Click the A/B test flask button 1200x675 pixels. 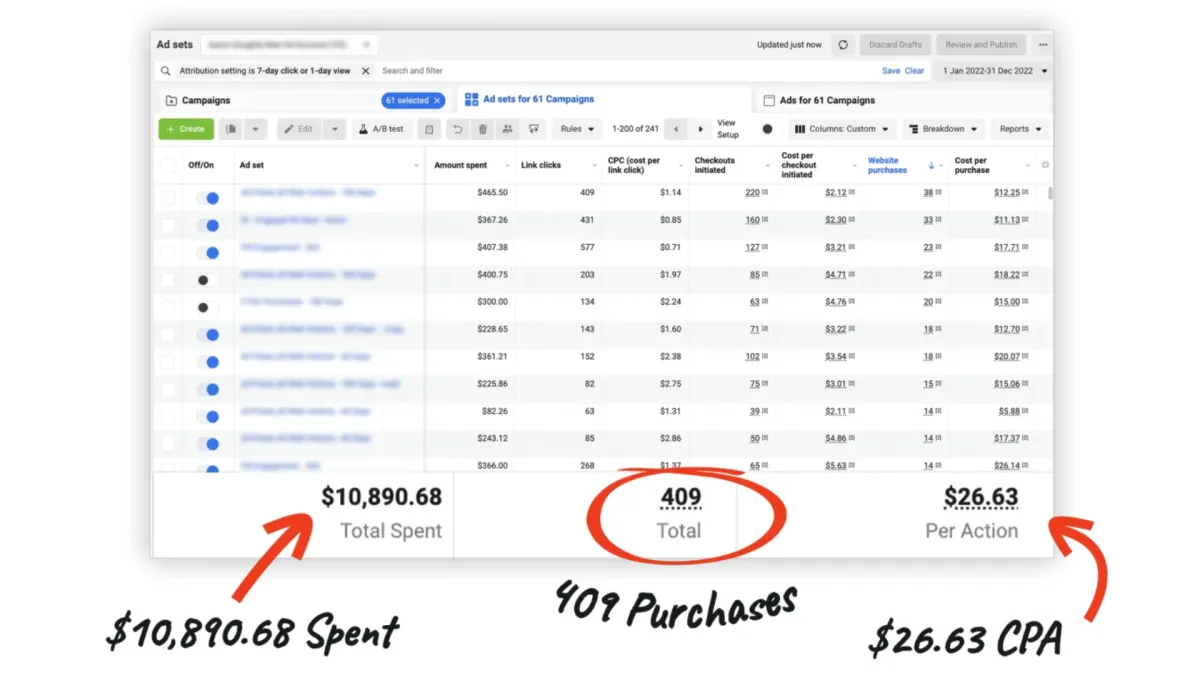(x=382, y=129)
